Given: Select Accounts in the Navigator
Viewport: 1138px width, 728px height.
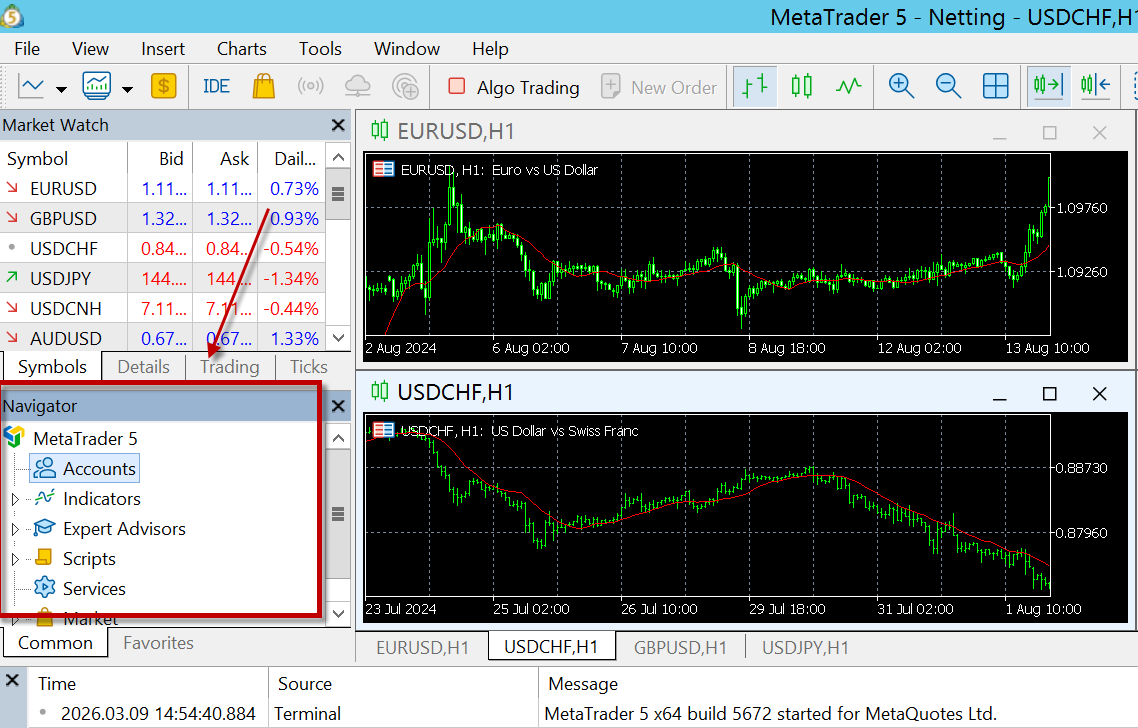Looking at the screenshot, I should tap(98, 468).
